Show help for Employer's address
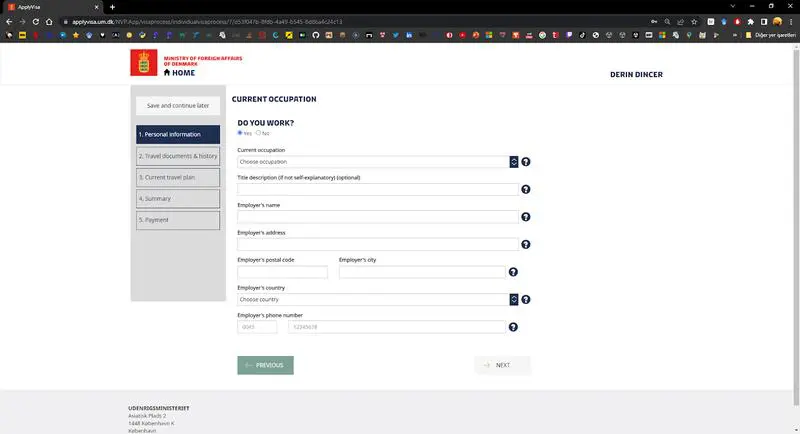The image size is (800, 434). [x=526, y=244]
